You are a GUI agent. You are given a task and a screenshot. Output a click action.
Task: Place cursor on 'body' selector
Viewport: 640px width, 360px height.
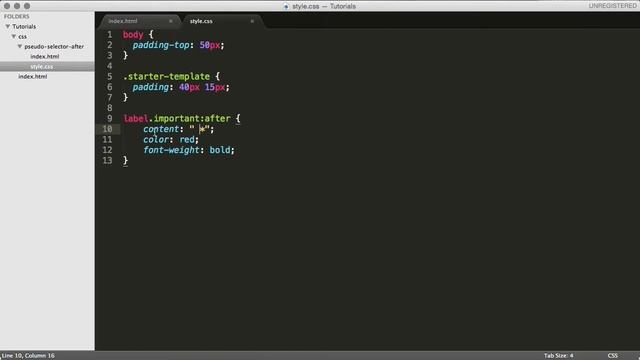click(x=133, y=35)
